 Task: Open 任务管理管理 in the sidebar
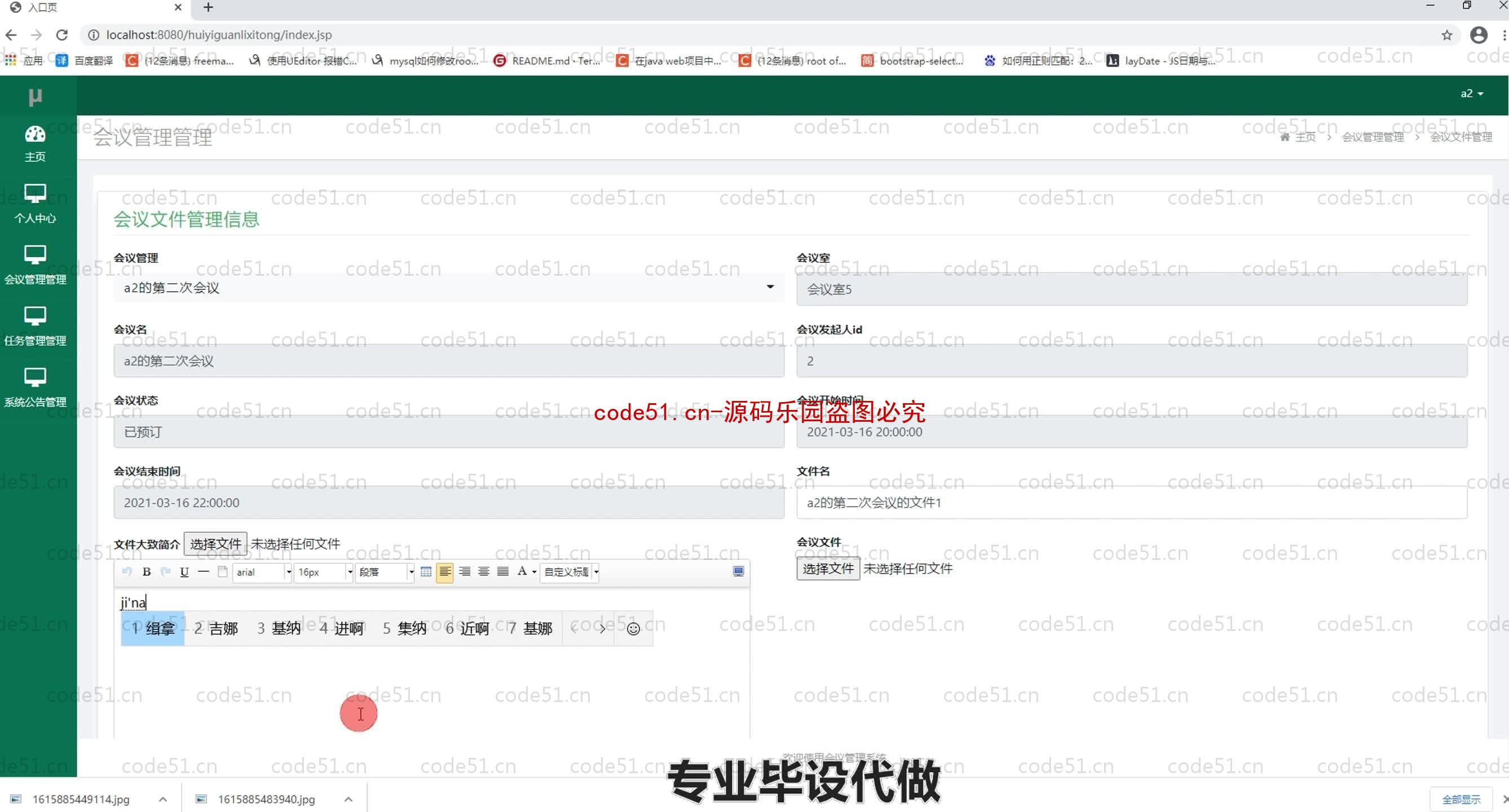pos(35,327)
